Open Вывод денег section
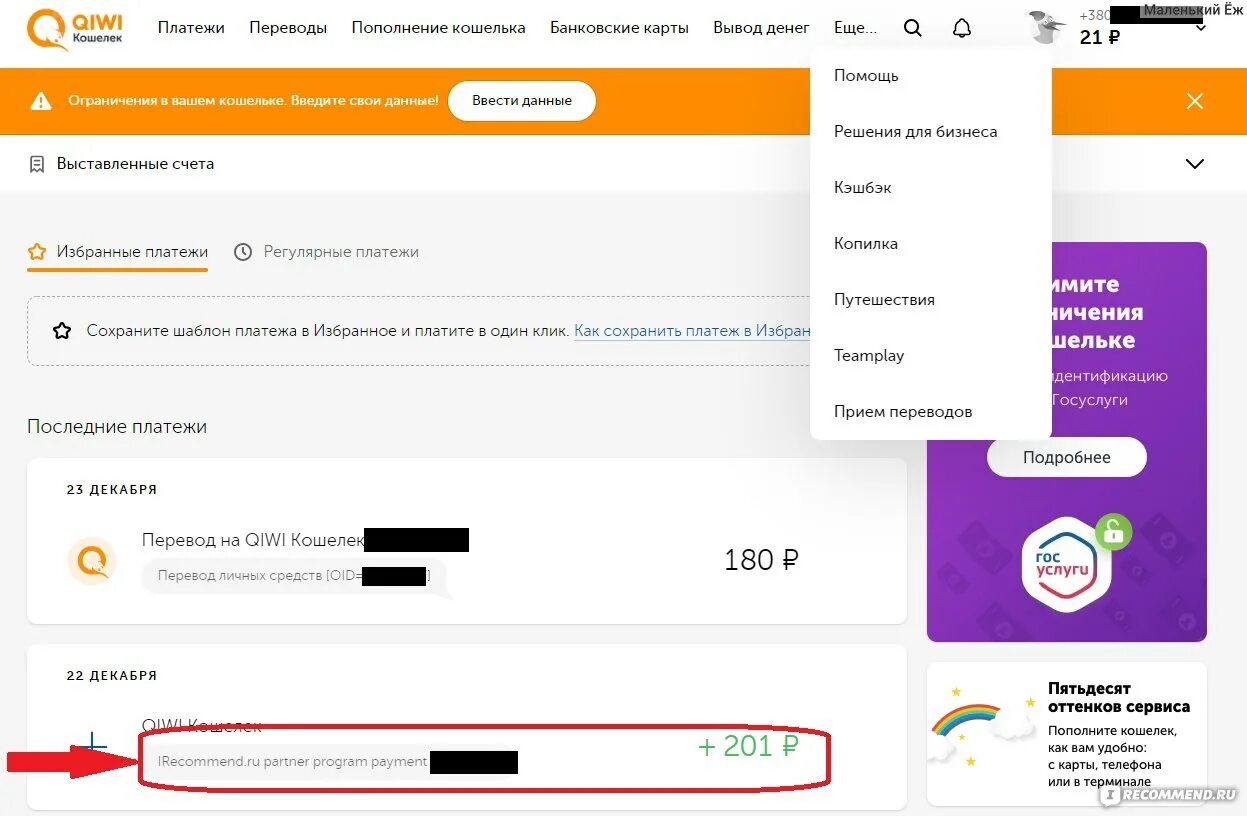The width and height of the screenshot is (1247, 816). pyautogui.click(x=761, y=28)
